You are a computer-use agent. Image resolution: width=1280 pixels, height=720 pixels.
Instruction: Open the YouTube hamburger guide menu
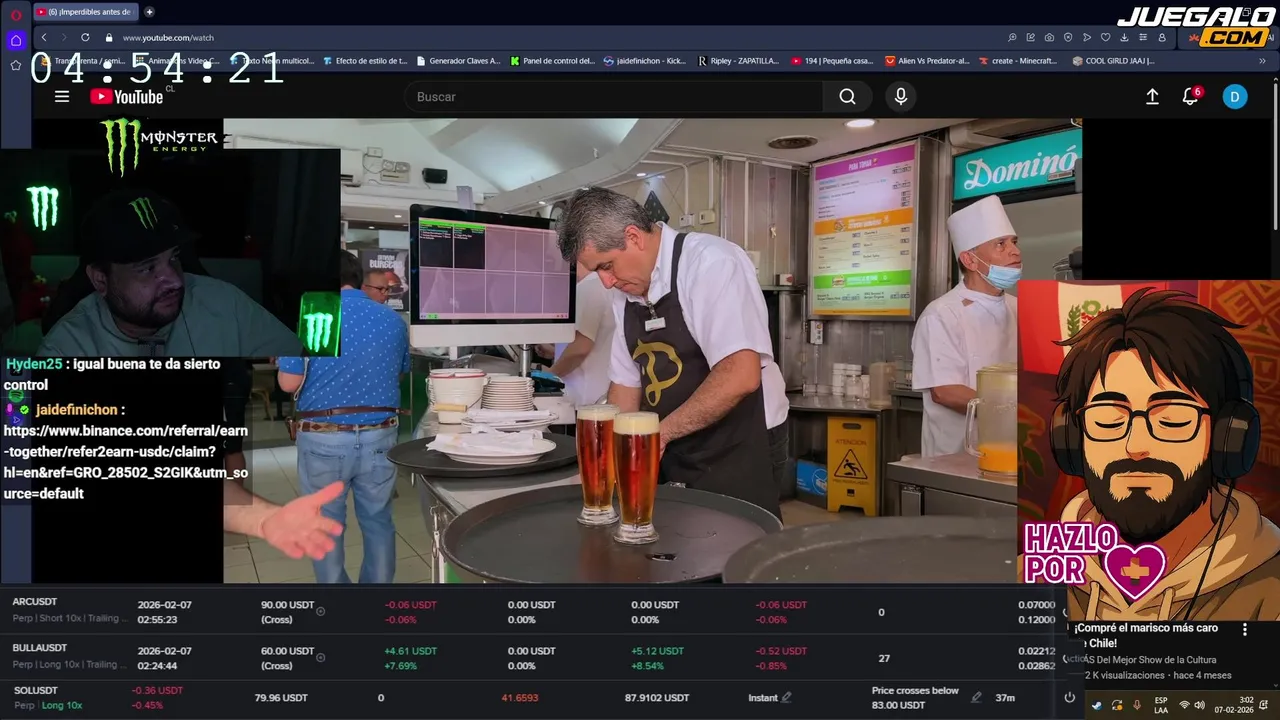62,96
